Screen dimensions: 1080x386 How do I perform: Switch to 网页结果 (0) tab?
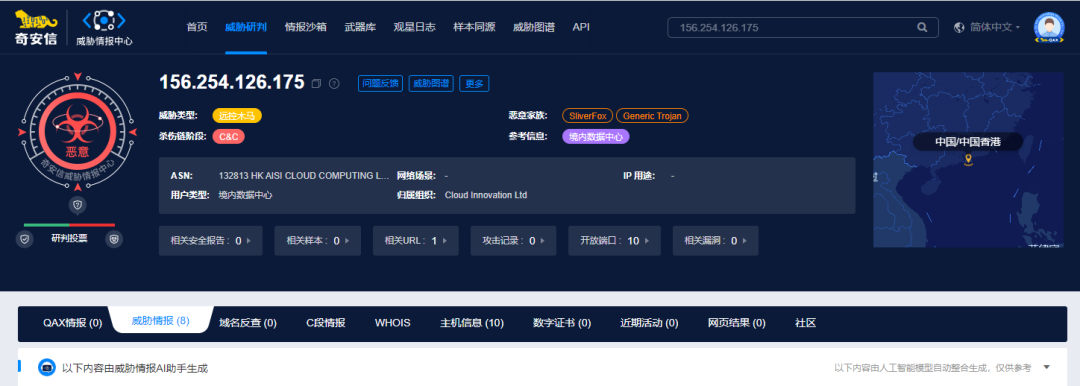[x=736, y=323]
